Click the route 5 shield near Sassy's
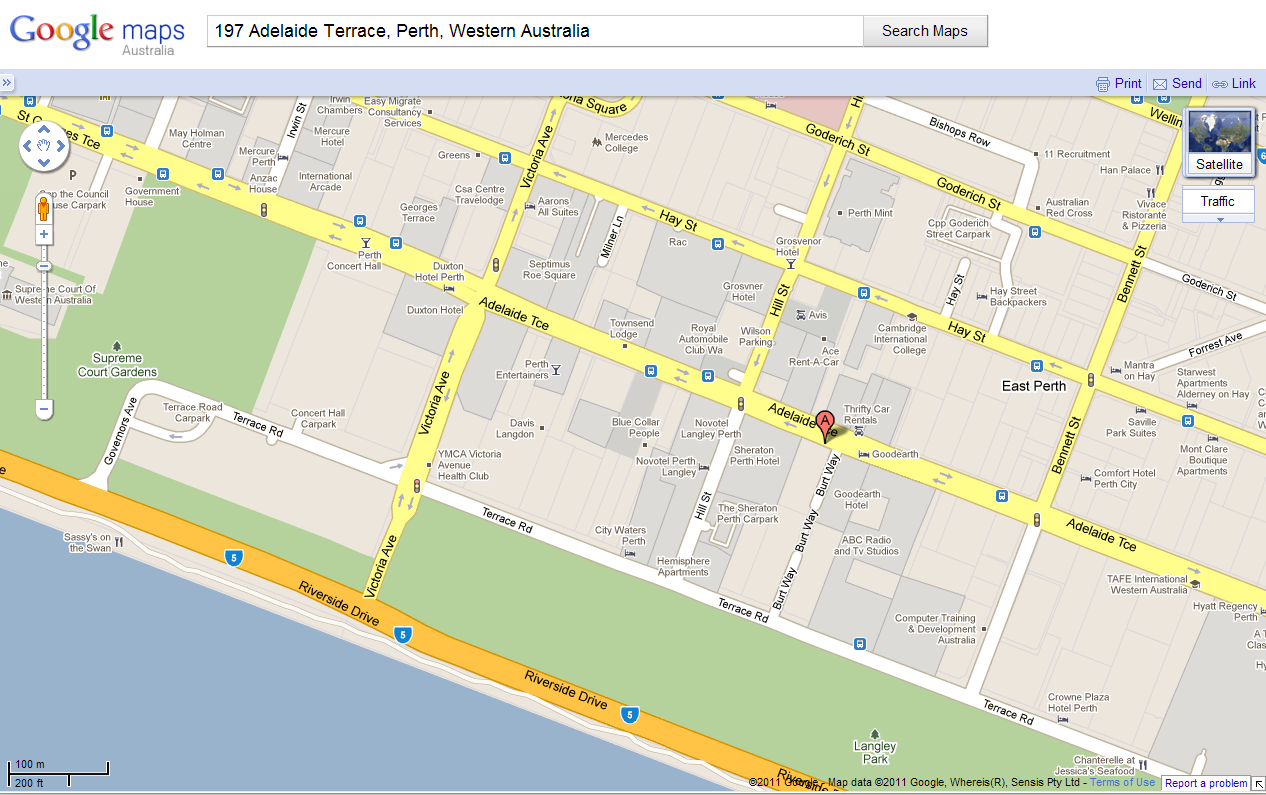The image size is (1266, 795). click(x=233, y=558)
